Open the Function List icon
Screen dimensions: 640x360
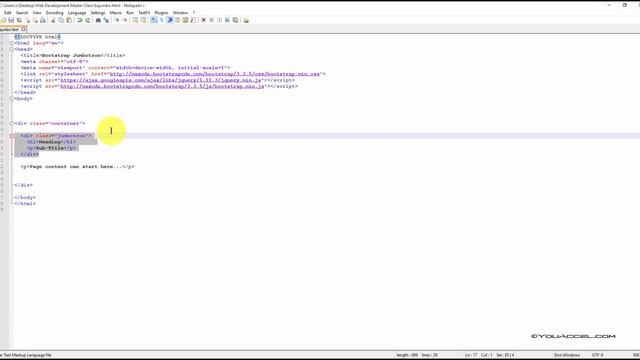click(x=193, y=20)
